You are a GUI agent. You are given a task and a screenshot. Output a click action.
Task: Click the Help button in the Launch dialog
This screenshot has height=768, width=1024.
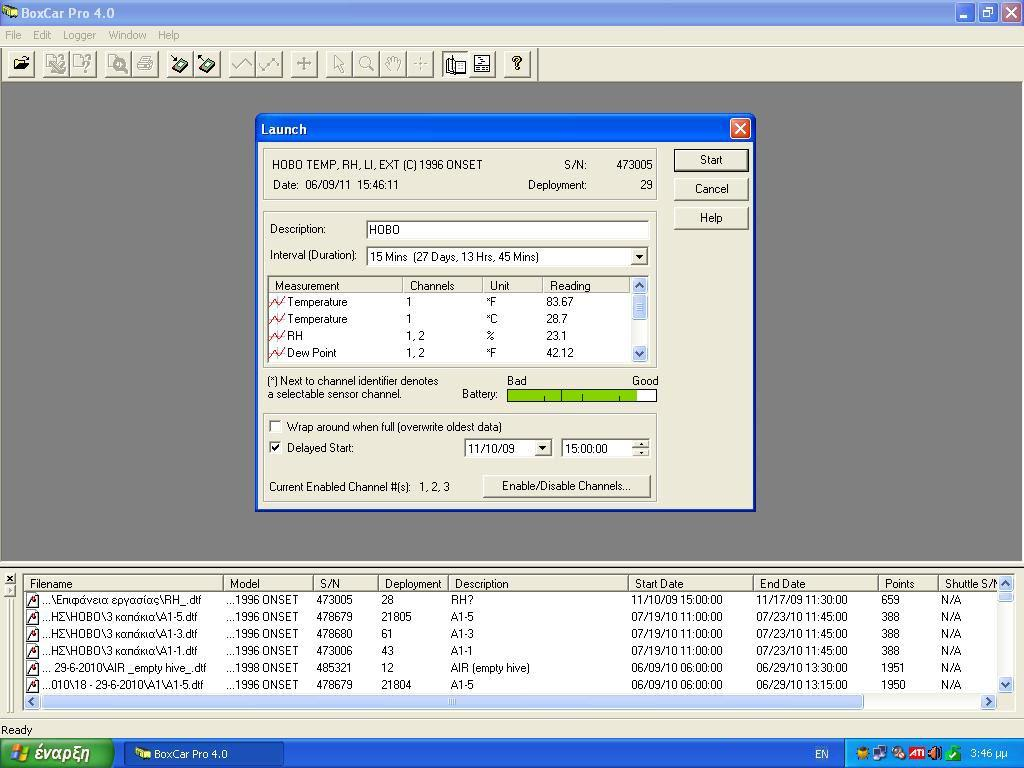[711, 218]
